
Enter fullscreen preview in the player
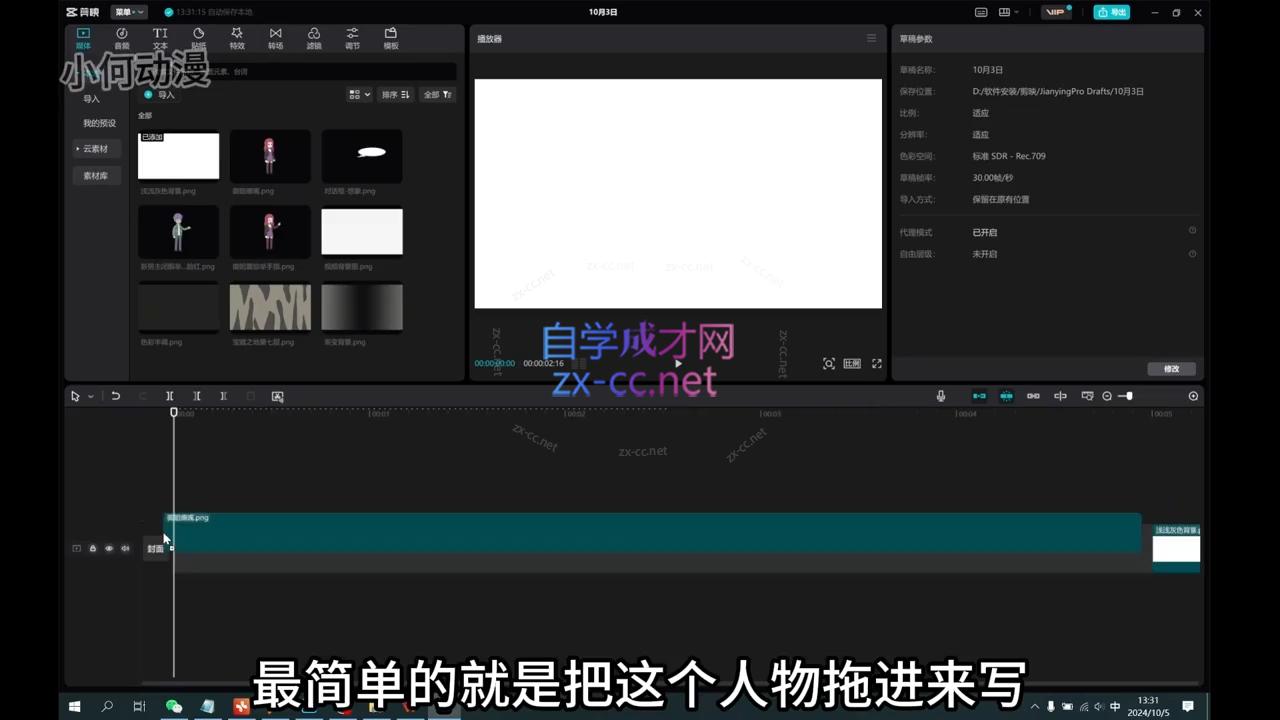877,364
